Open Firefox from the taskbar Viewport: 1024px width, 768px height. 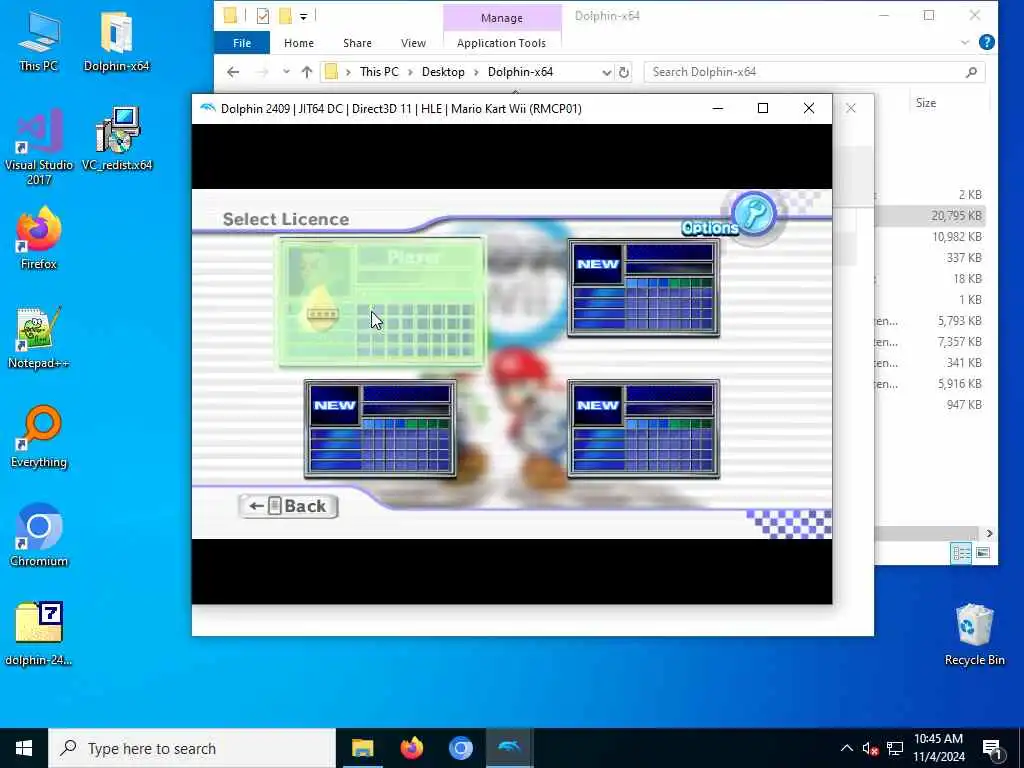[x=411, y=748]
